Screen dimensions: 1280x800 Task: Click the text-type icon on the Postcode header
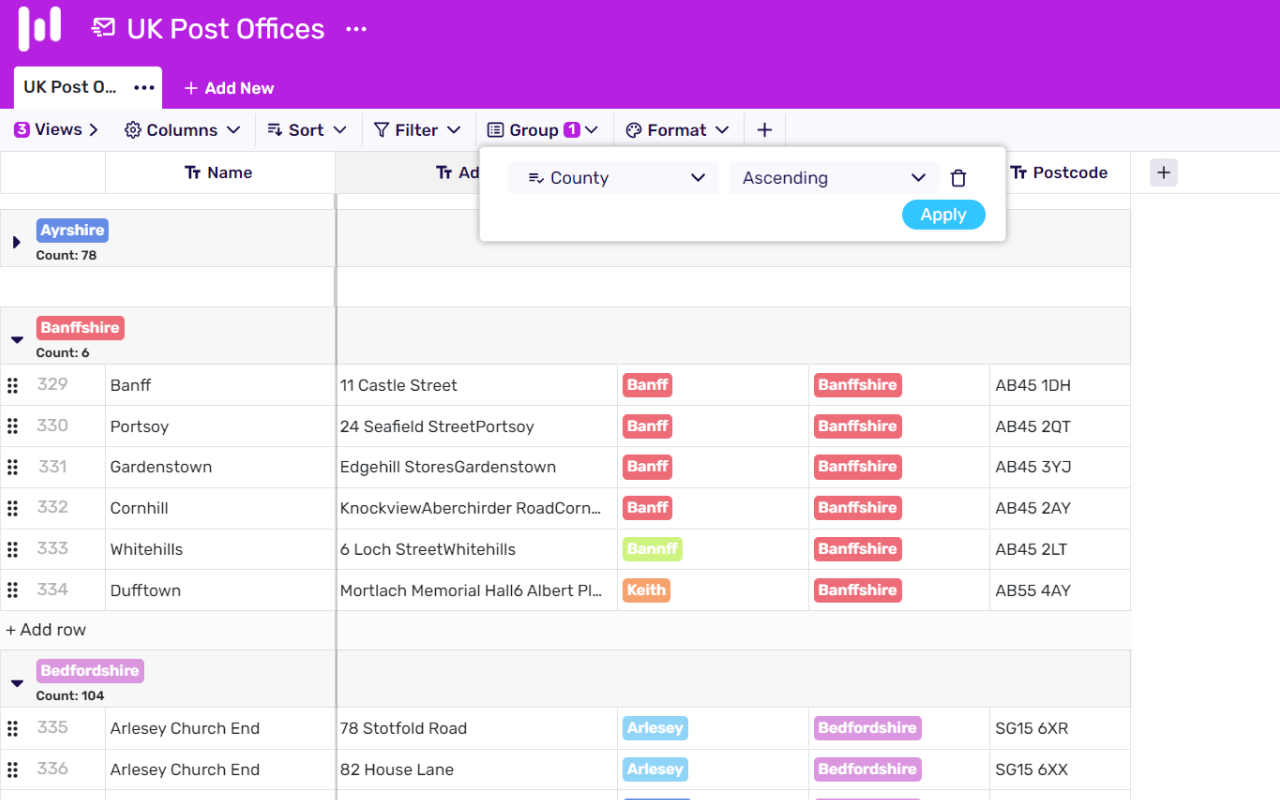[1017, 172]
